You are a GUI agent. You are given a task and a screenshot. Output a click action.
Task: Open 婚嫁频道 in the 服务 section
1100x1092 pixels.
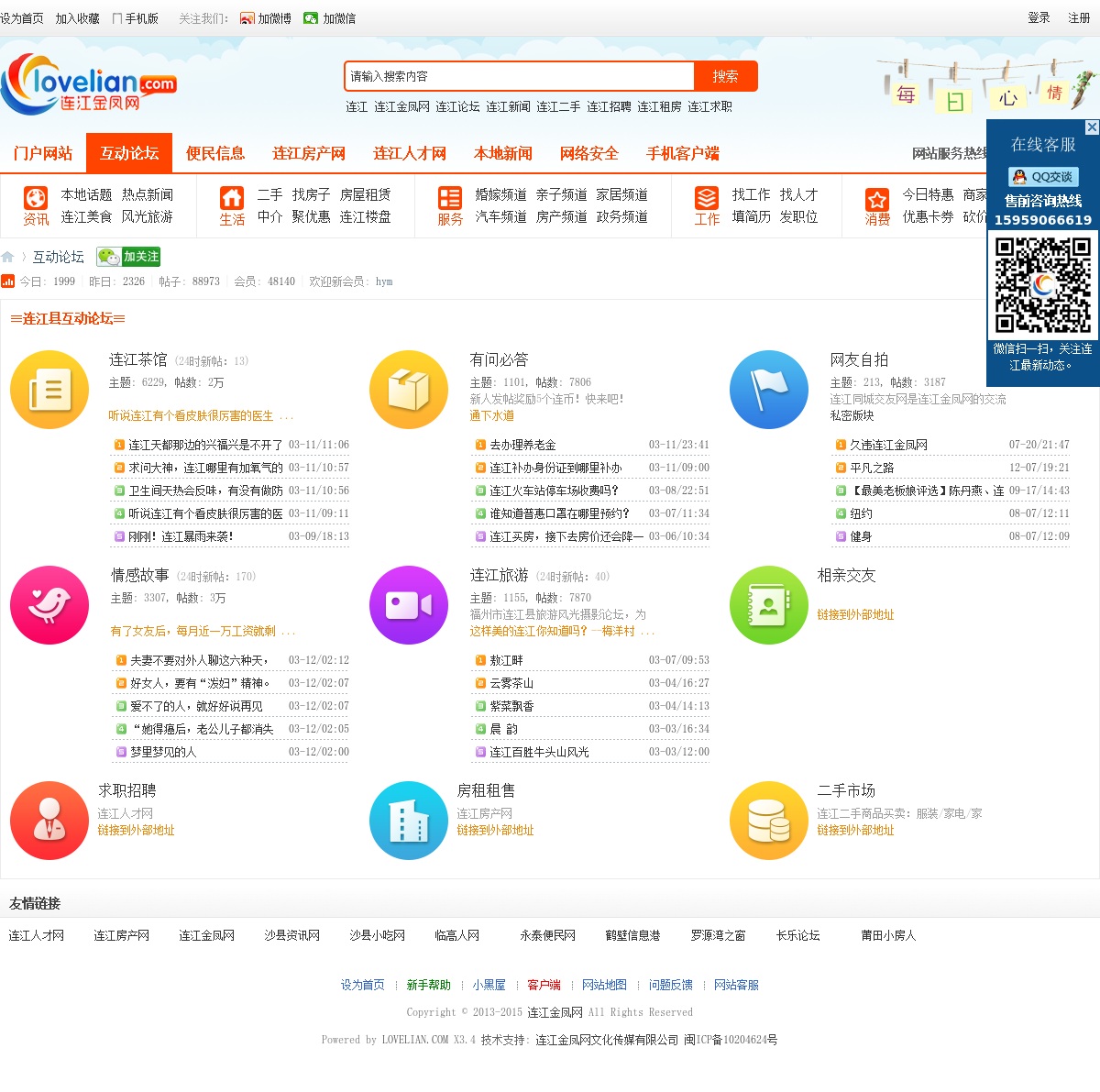(x=500, y=194)
